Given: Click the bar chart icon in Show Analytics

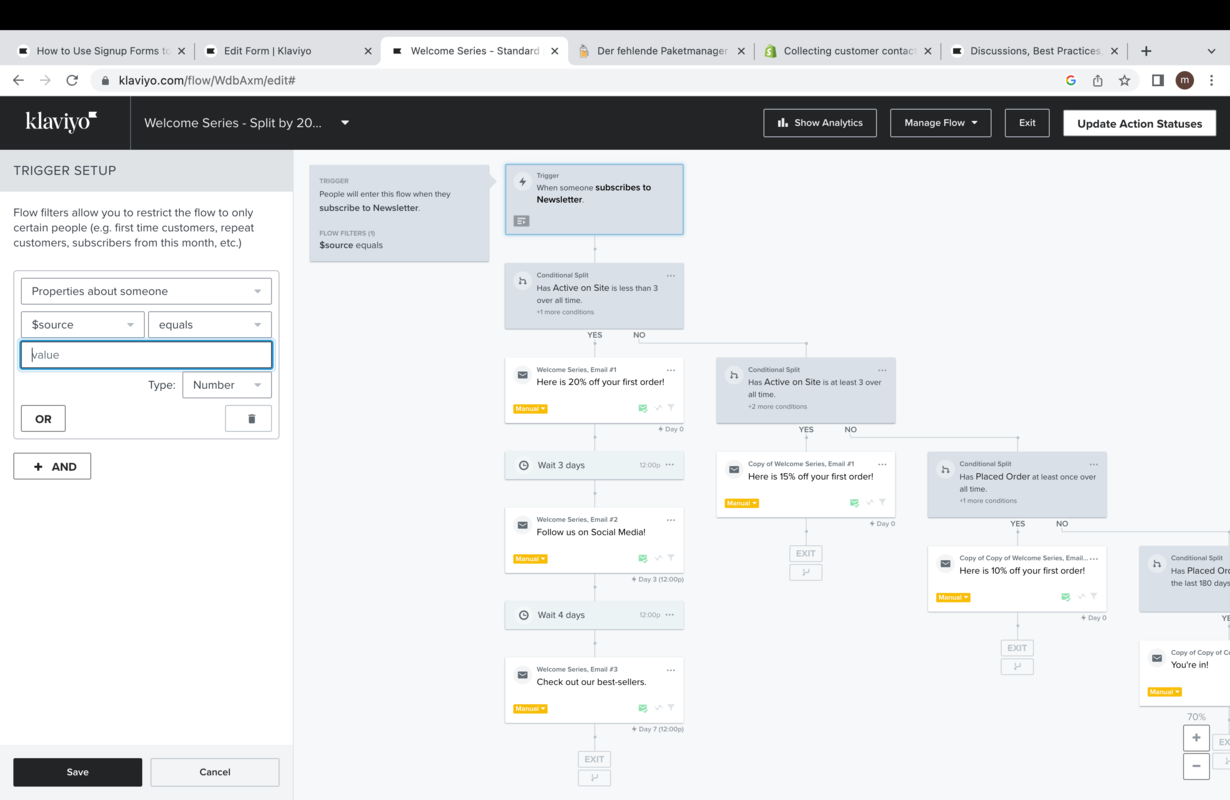Looking at the screenshot, I should click(783, 123).
